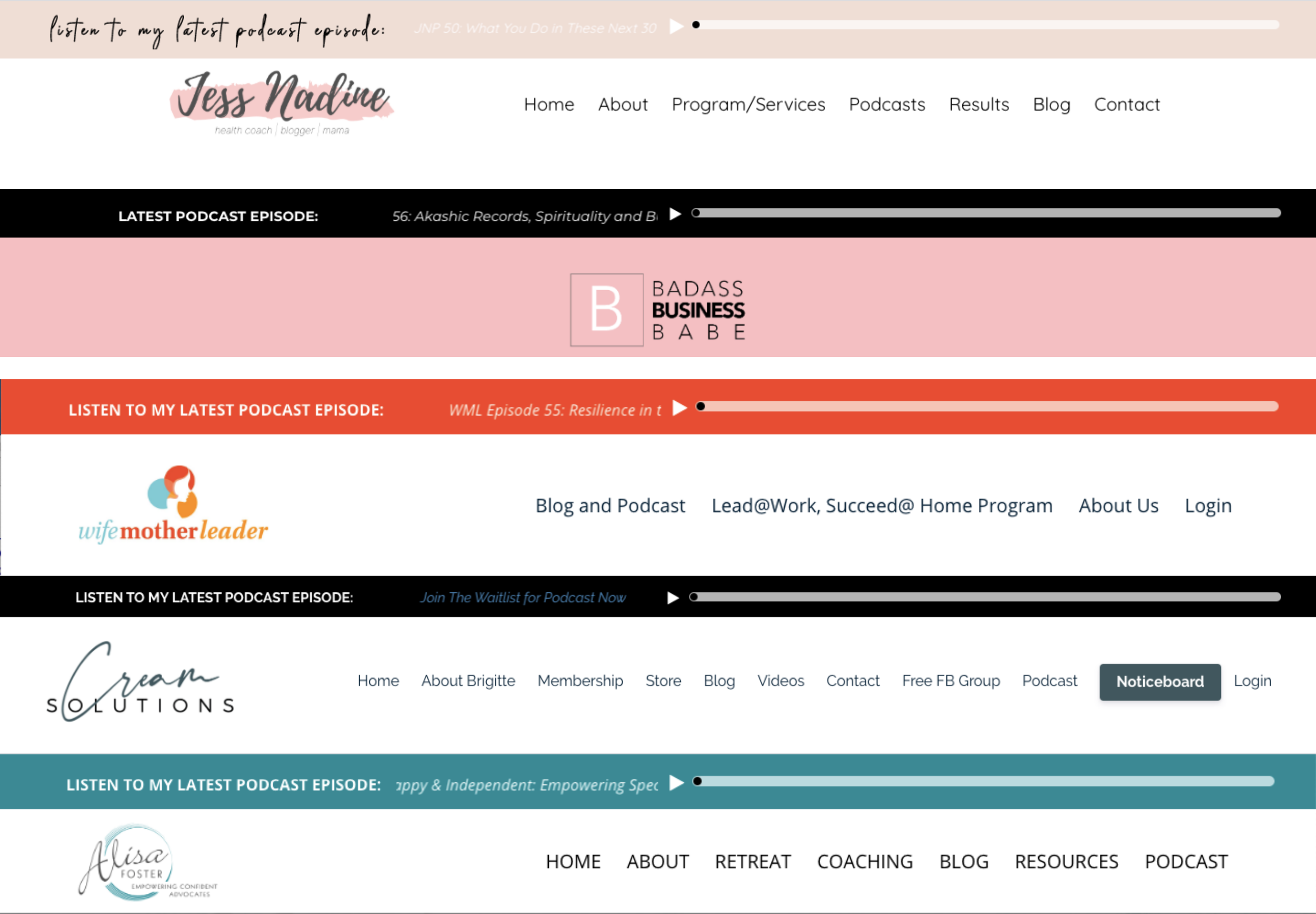Screen dimensions: 1316x914
Task: Open PODCAST in Alisa Foster menu
Action: (1186, 862)
